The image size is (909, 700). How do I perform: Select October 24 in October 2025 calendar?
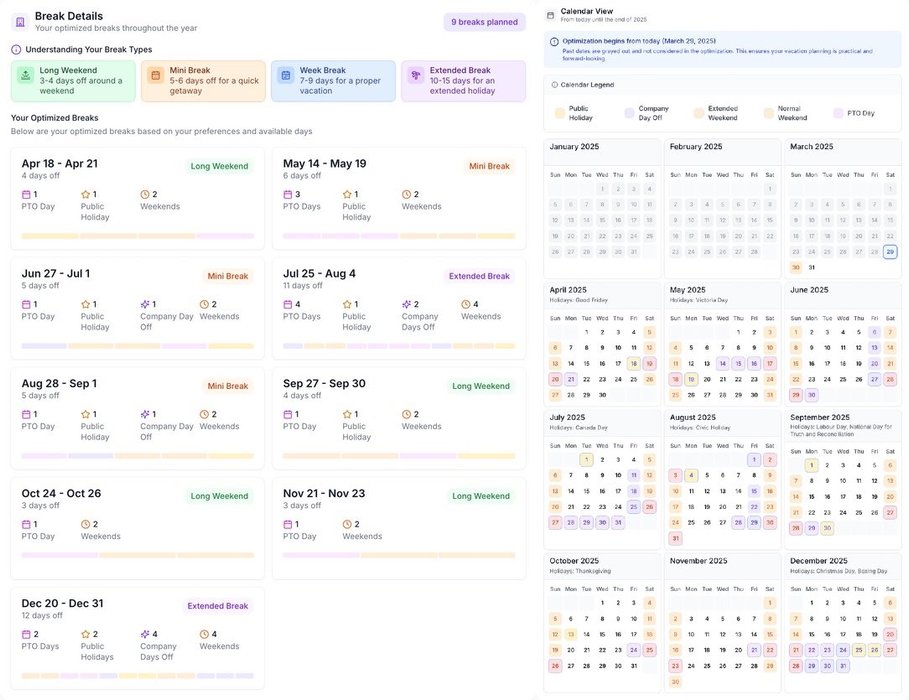[x=634, y=650]
